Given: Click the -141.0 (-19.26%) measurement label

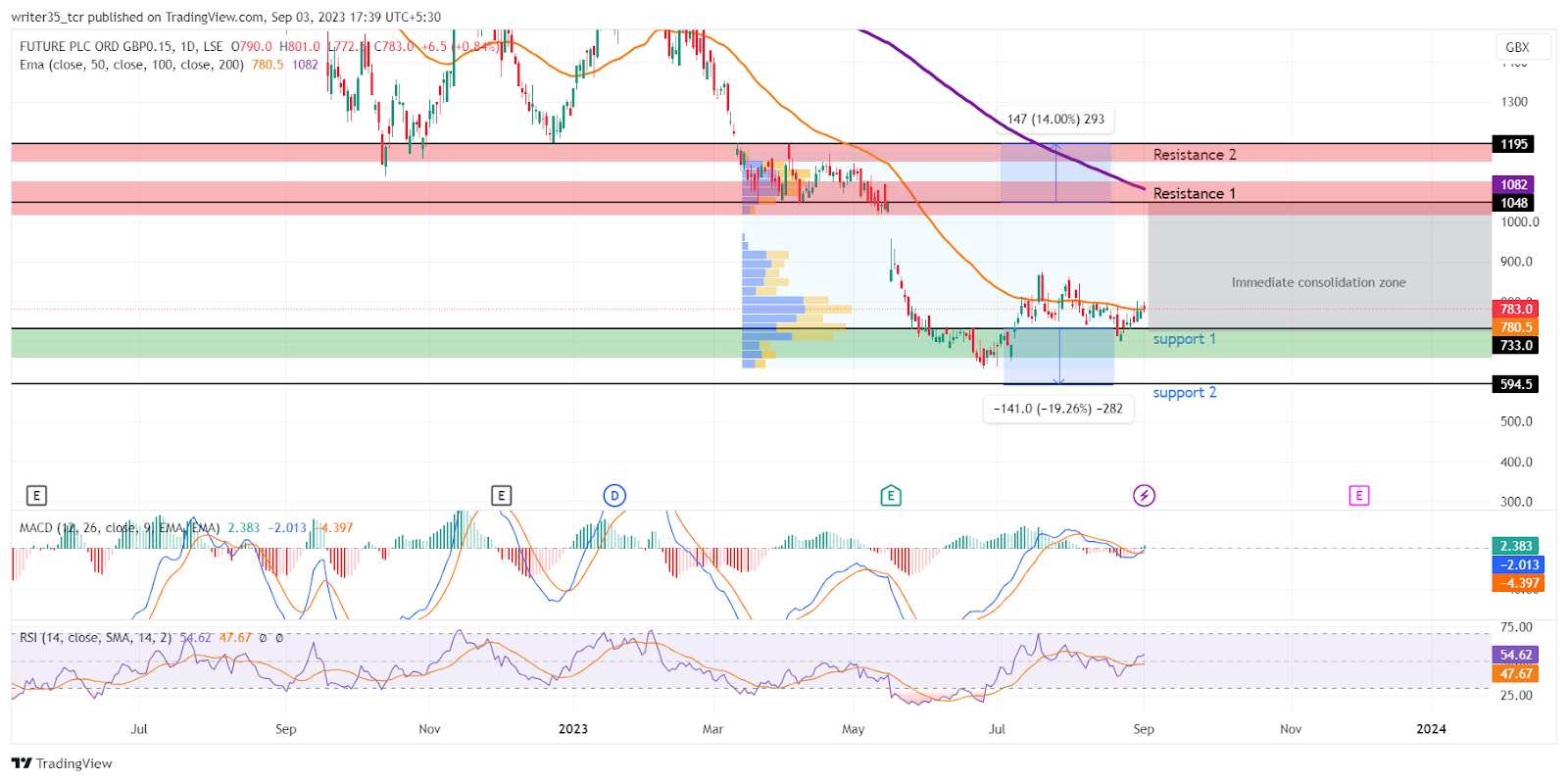Looking at the screenshot, I should (1058, 409).
